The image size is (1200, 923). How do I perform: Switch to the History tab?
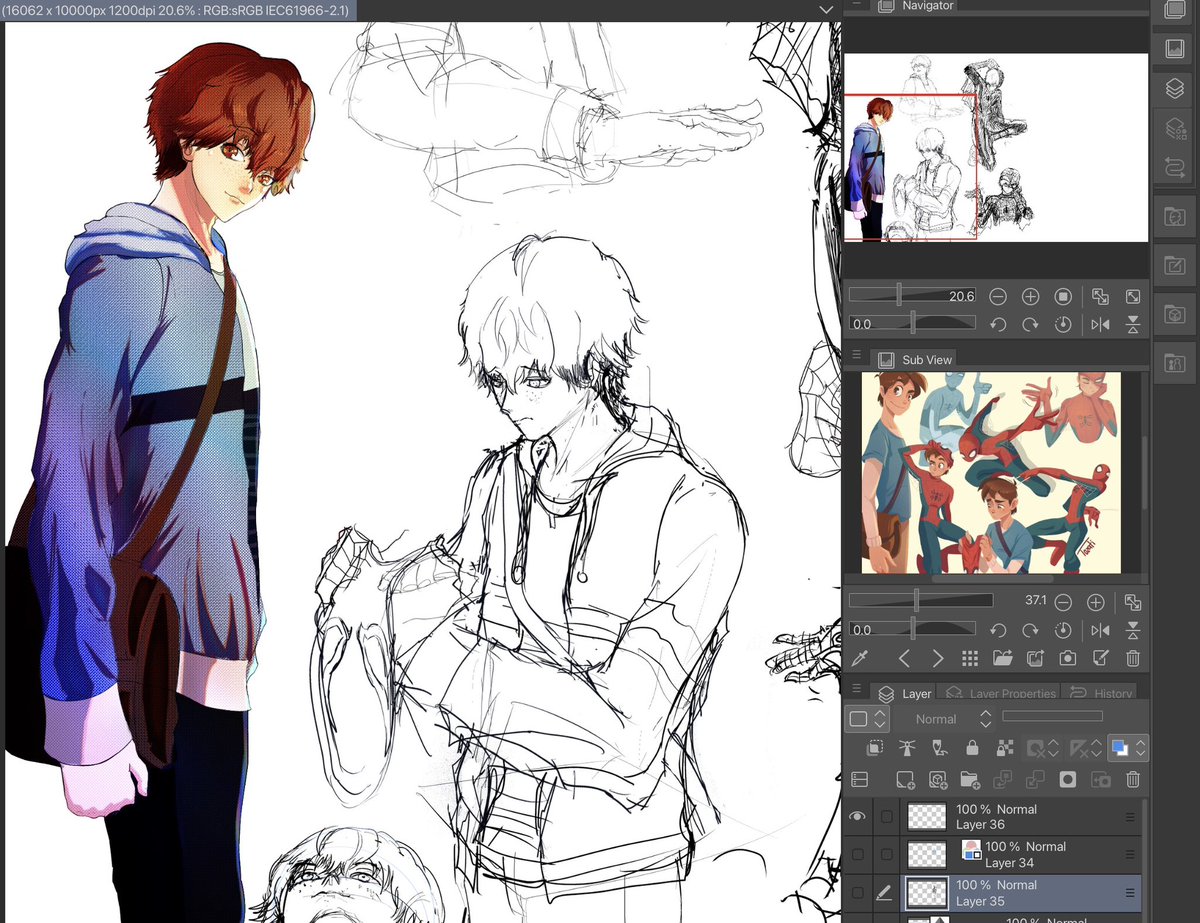(x=1100, y=693)
